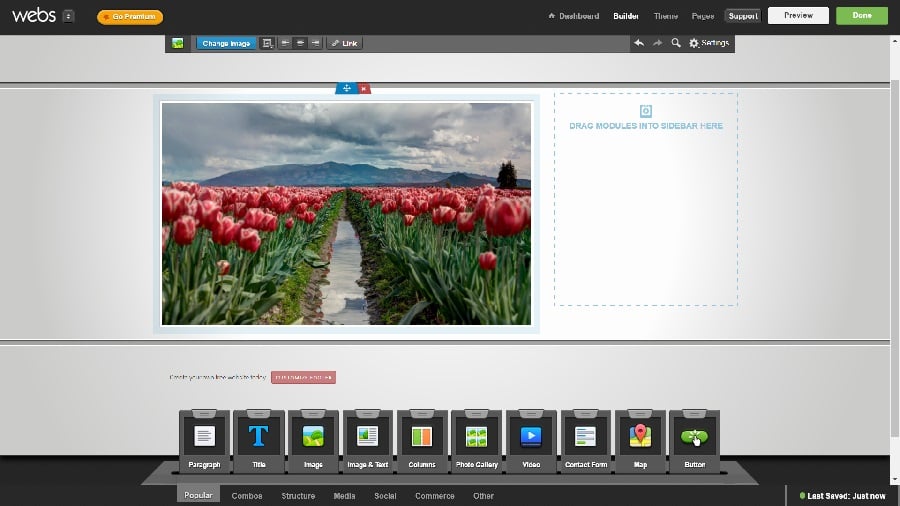This screenshot has height=506, width=900.
Task: Click the Button module icon
Action: pos(694,437)
